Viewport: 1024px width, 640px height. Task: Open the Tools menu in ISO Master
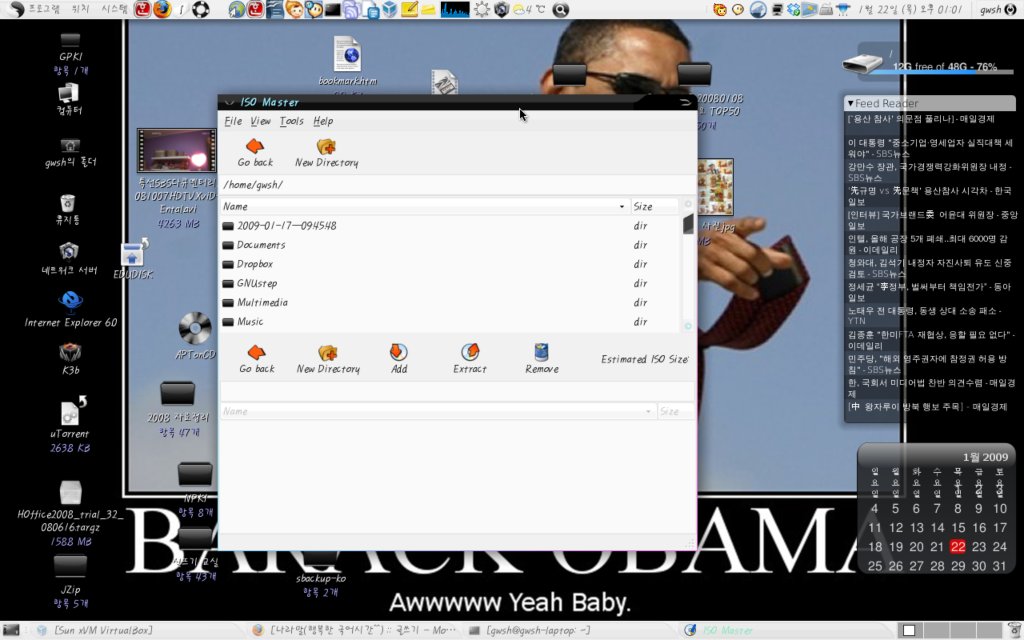pyautogui.click(x=291, y=121)
